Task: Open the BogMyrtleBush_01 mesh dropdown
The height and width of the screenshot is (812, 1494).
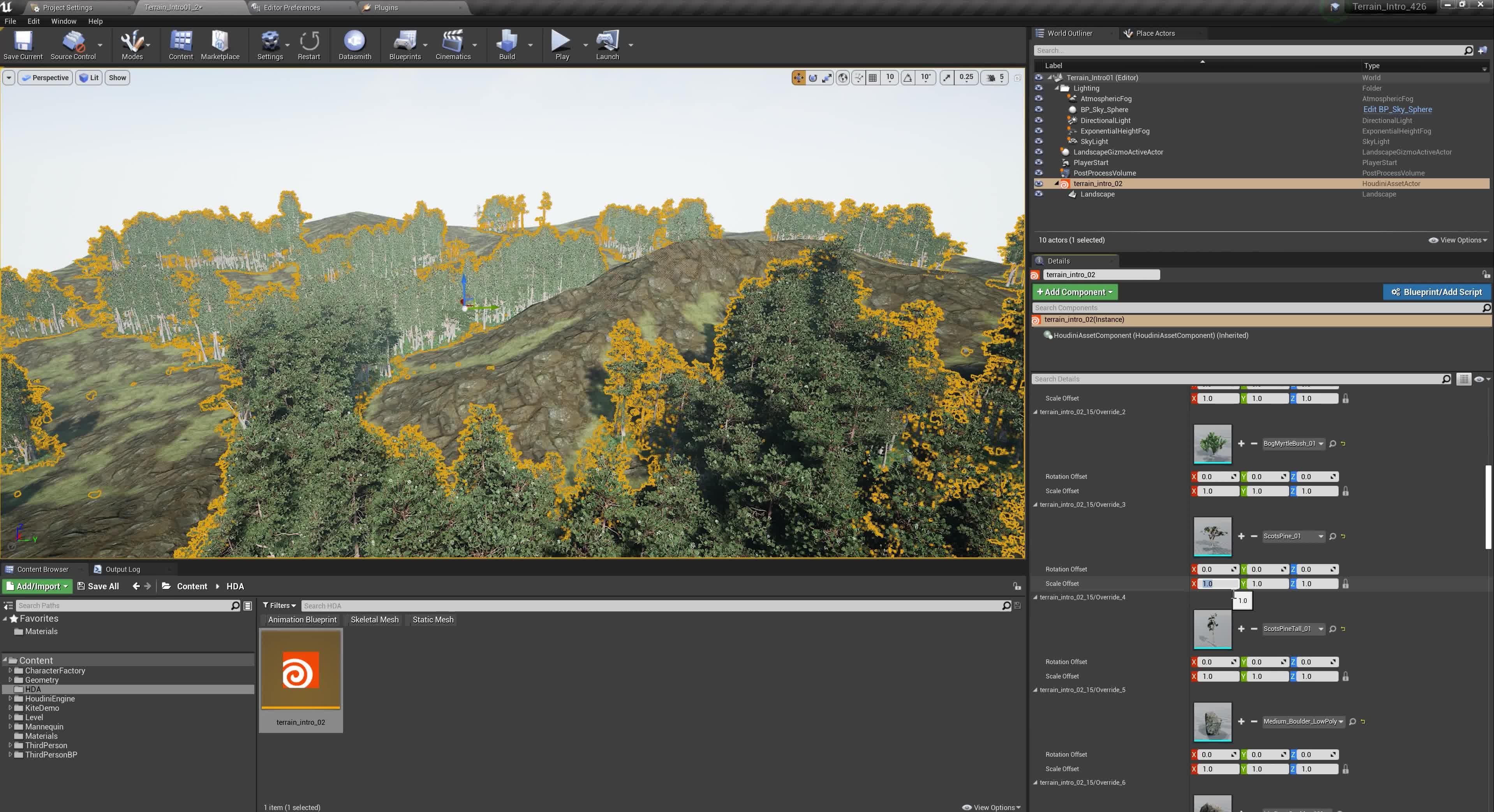Action: (x=1321, y=443)
